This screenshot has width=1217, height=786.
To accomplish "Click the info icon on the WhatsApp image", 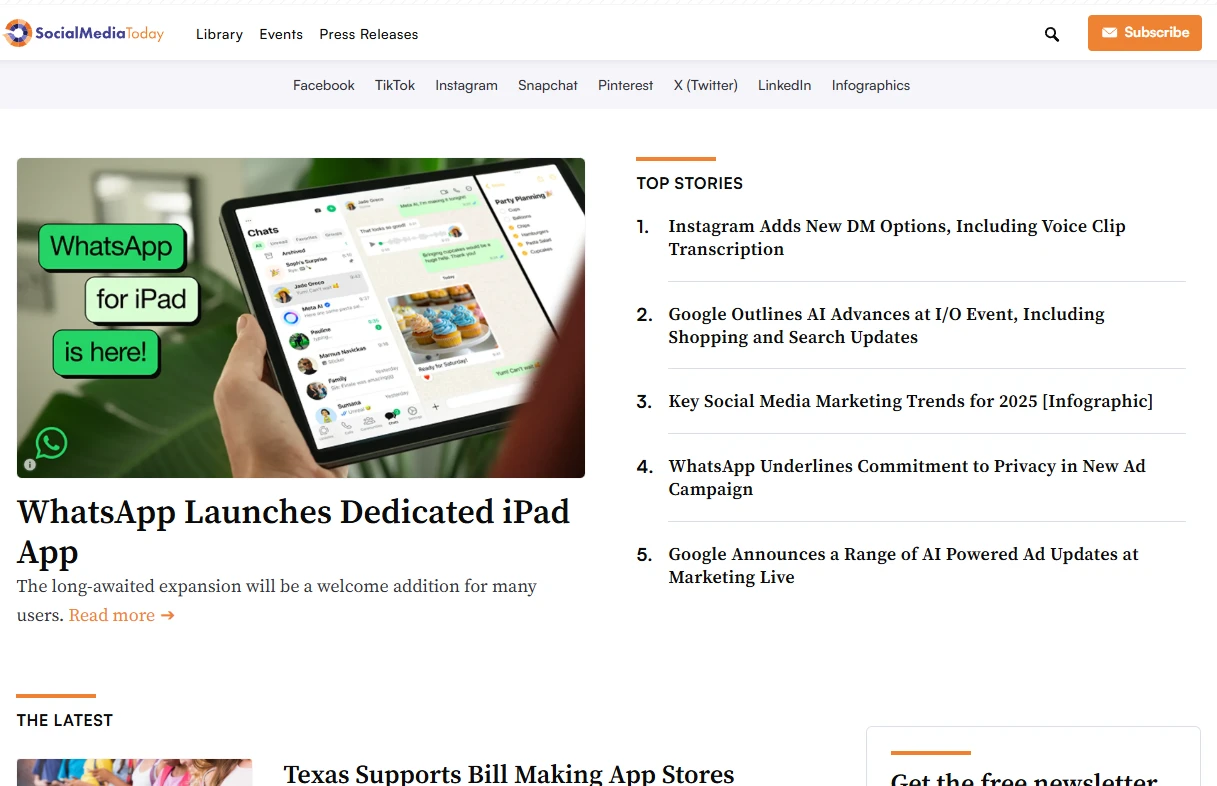I will pos(30,464).
